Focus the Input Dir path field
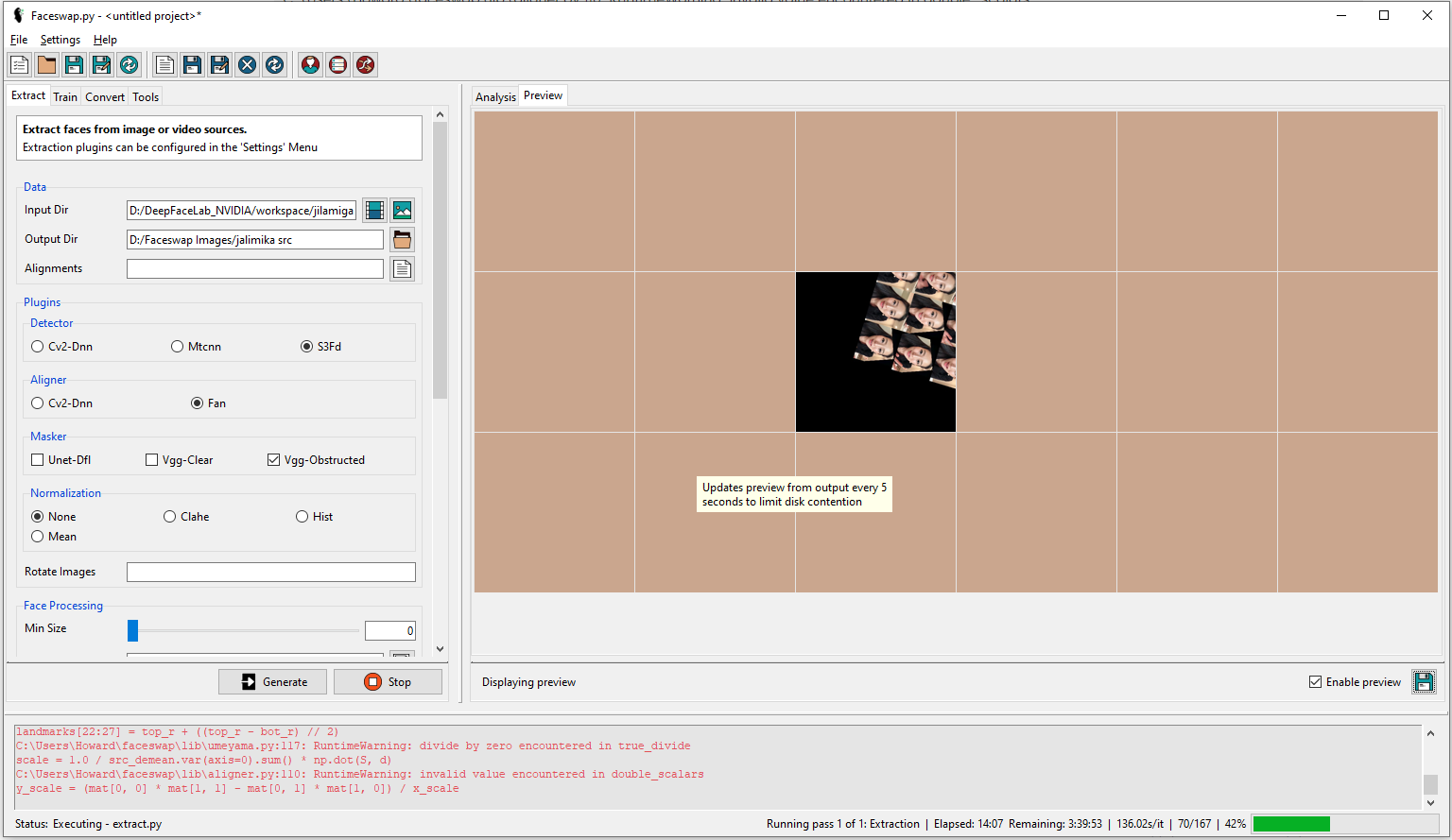The height and width of the screenshot is (840, 1452). [x=241, y=210]
